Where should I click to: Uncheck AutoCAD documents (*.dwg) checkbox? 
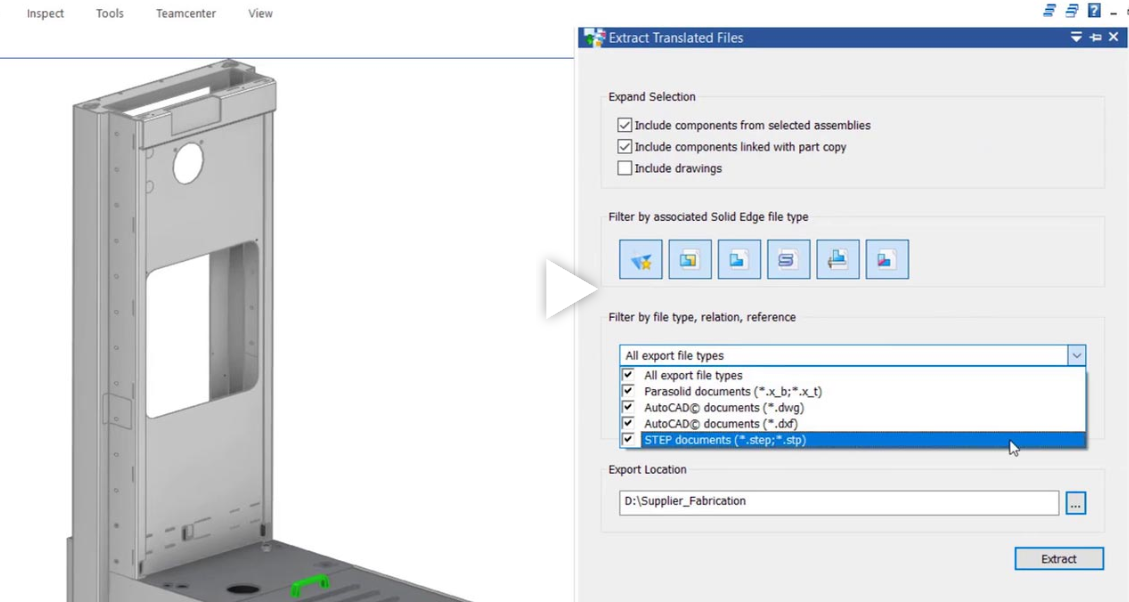[628, 407]
